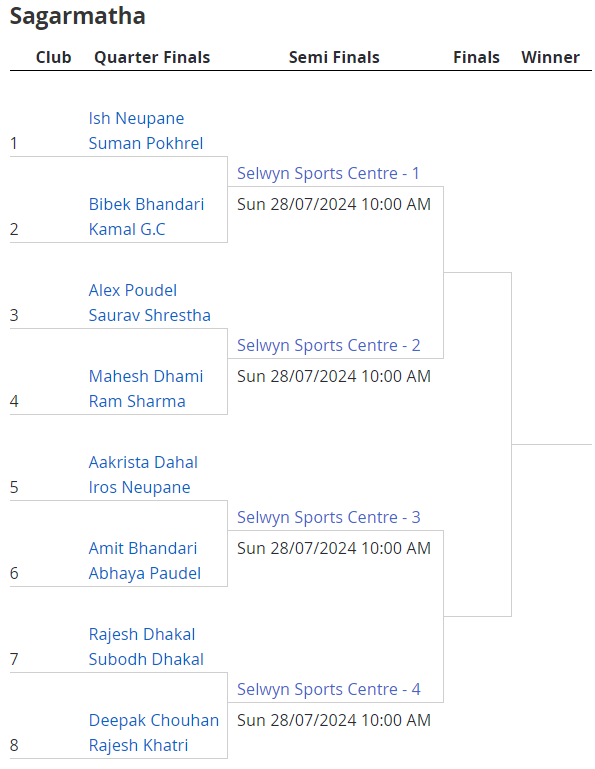This screenshot has width=595, height=769.
Task: Open Deepak Chouhan player link
Action: click(154, 720)
